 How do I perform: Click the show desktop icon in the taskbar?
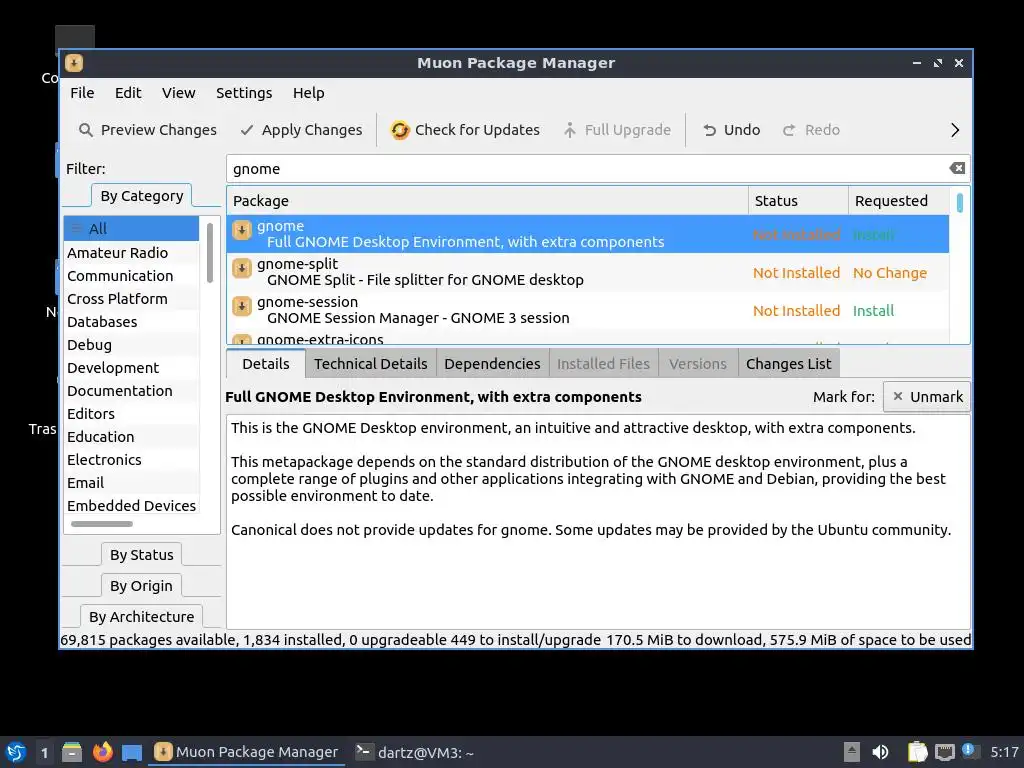click(132, 752)
